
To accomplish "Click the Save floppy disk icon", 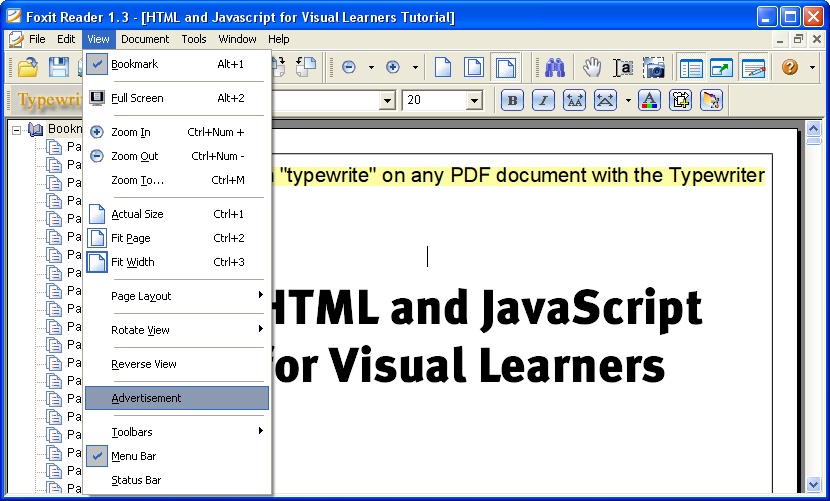I will pos(59,68).
